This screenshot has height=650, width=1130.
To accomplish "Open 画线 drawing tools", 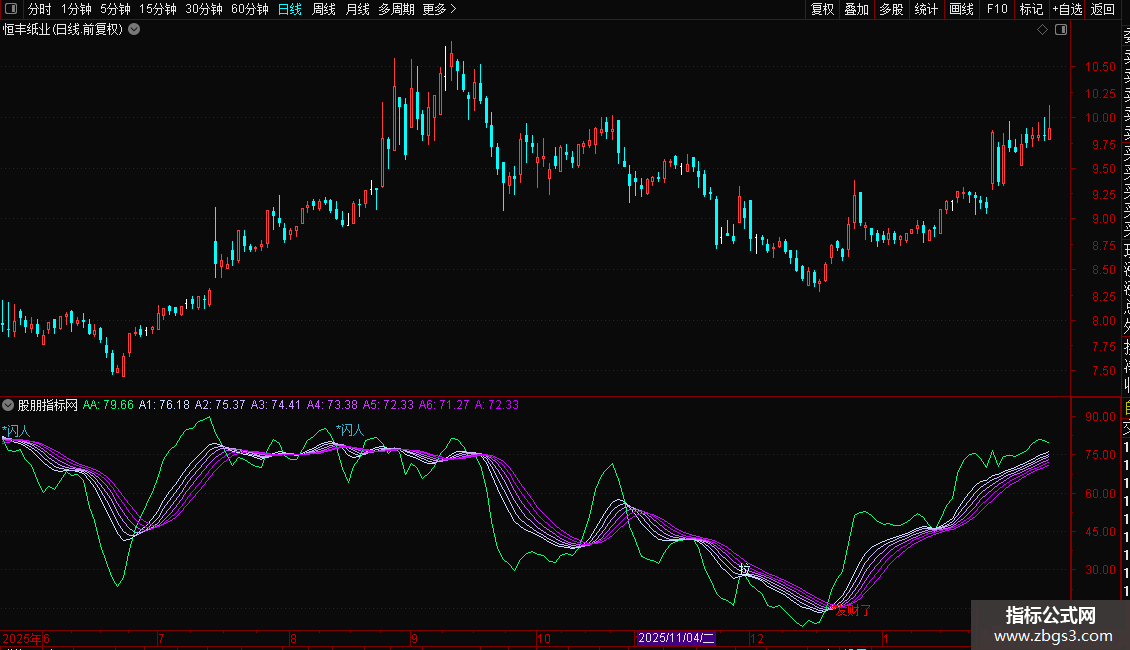I will tap(961, 9).
